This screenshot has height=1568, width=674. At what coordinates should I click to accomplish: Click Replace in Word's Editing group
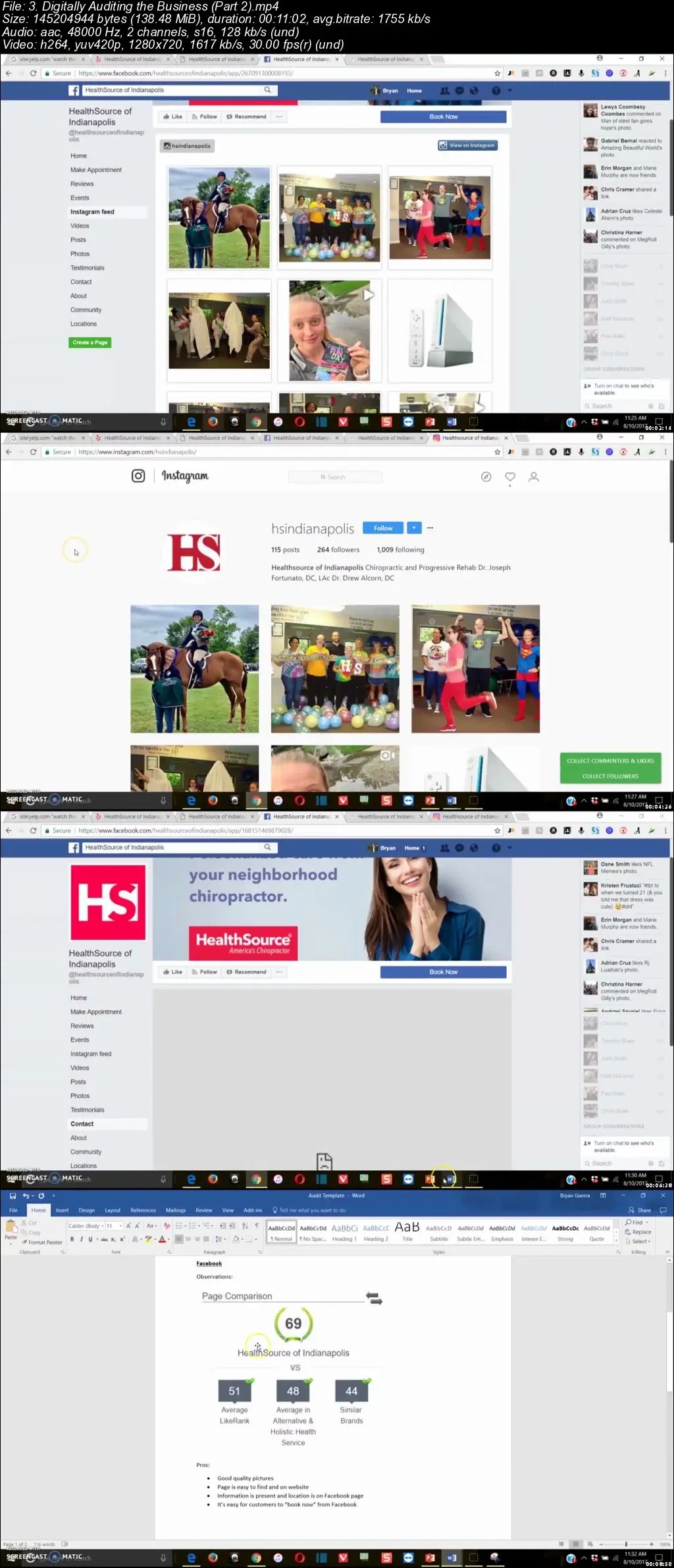click(638, 1231)
